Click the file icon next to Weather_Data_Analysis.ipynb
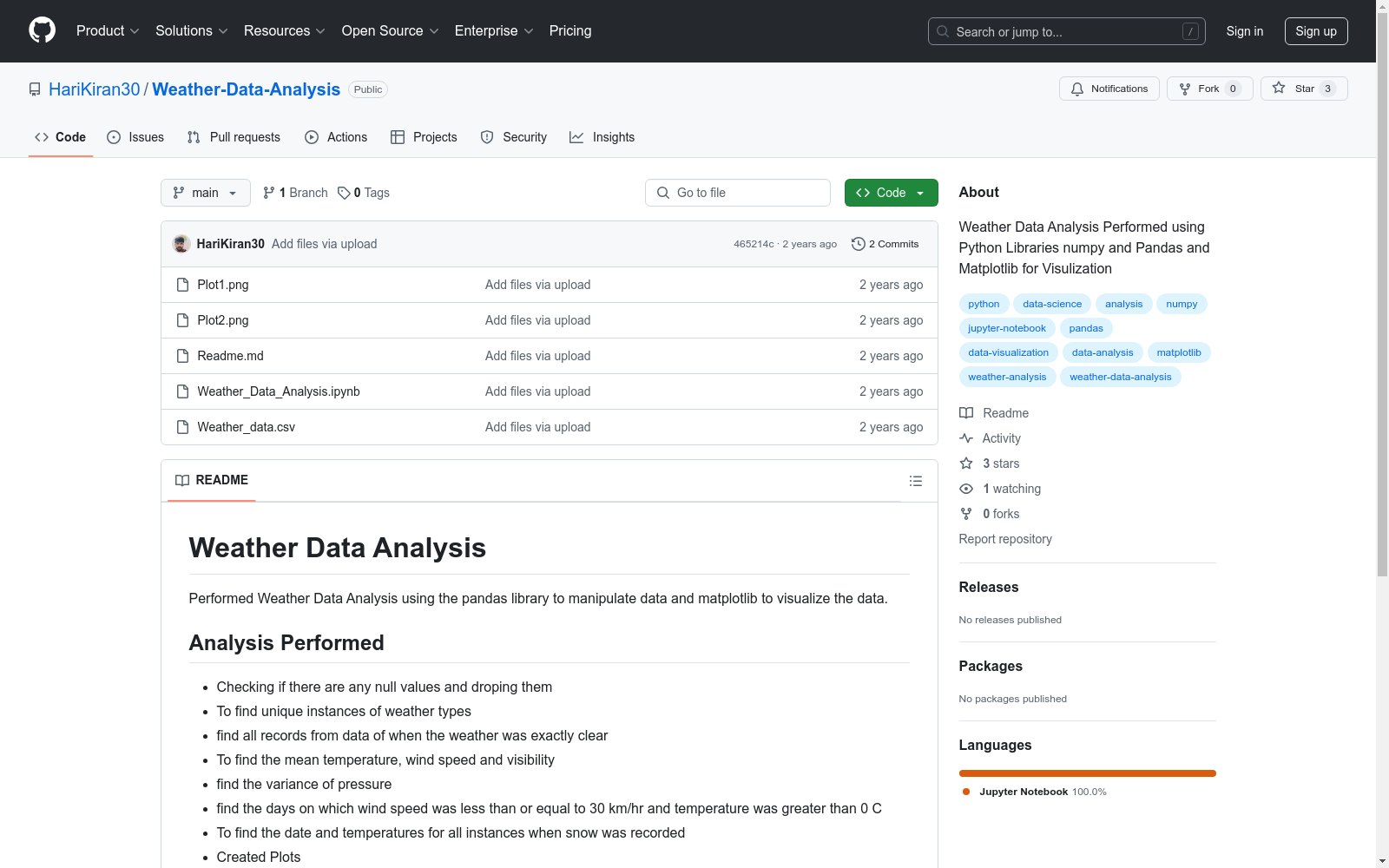The height and width of the screenshot is (868, 1389). pyautogui.click(x=182, y=391)
